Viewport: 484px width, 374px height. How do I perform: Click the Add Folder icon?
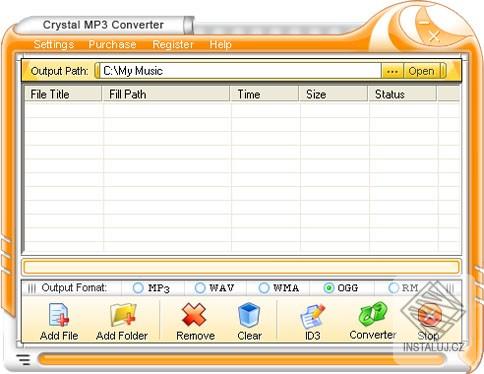[x=123, y=315]
